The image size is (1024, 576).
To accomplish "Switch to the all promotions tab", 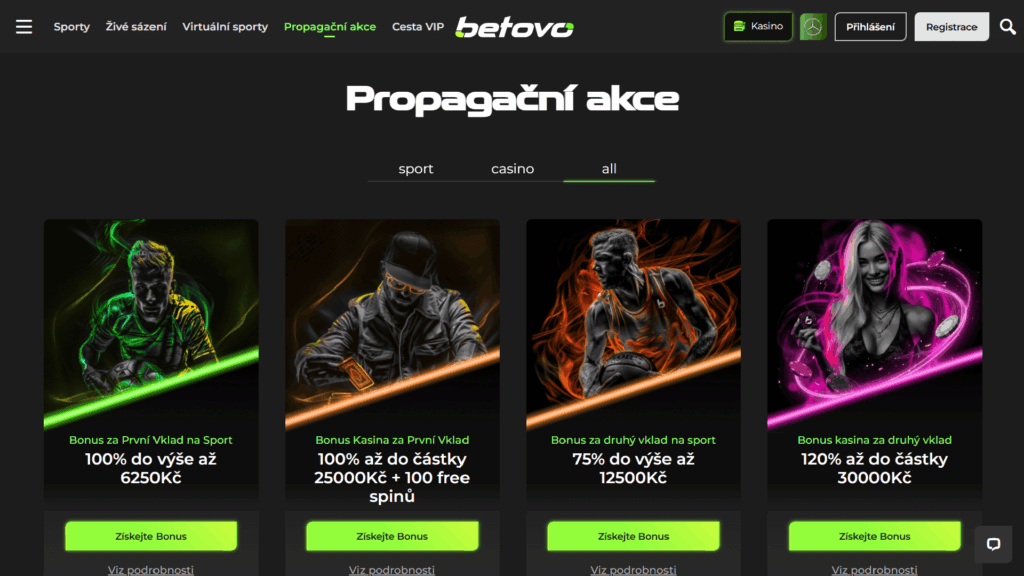I will 609,168.
